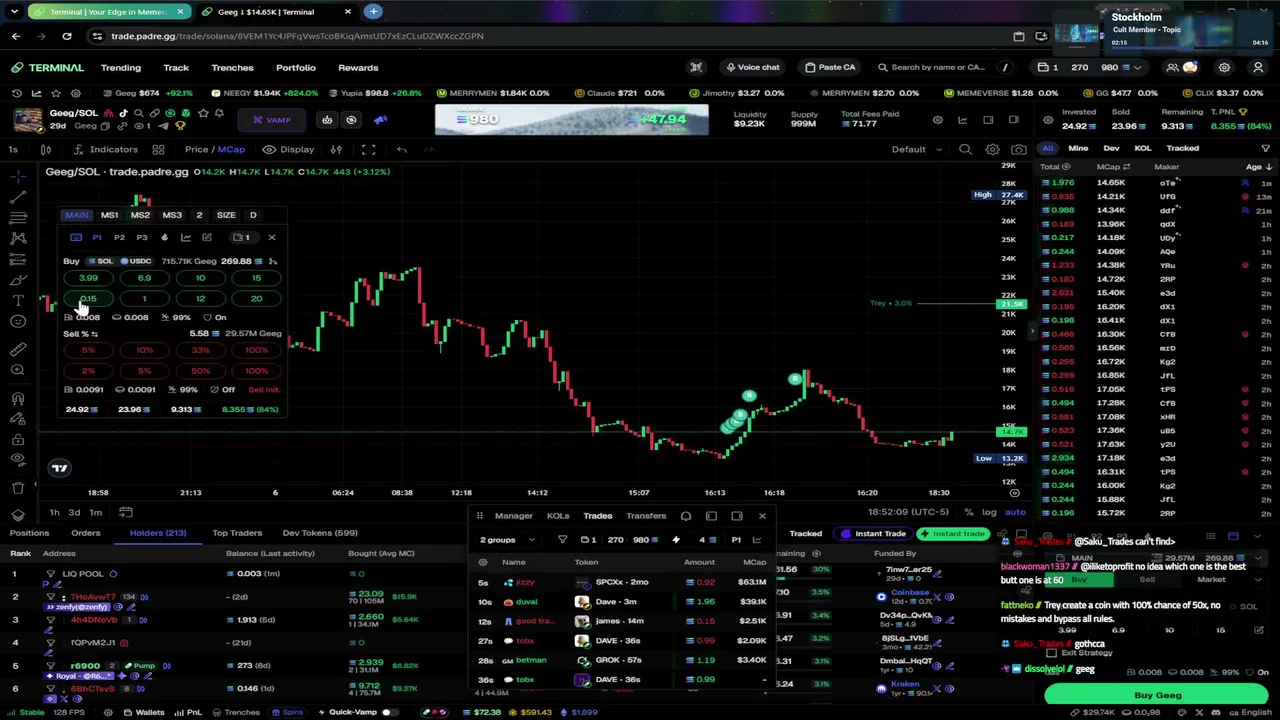1280x720 pixels.
Task: Reload the page in the browser
Action: [67, 36]
